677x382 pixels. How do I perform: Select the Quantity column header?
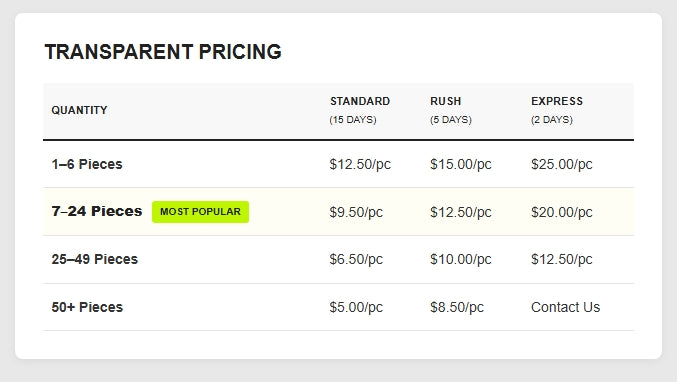(79, 110)
